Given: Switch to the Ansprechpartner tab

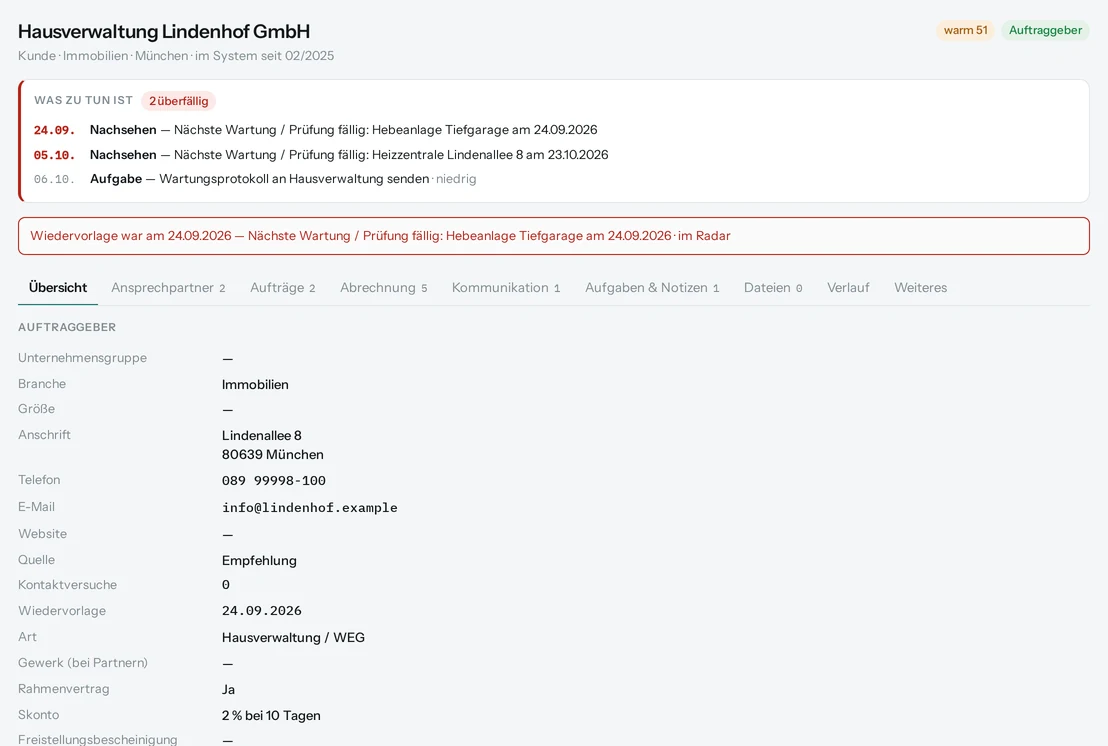Looking at the screenshot, I should point(168,288).
